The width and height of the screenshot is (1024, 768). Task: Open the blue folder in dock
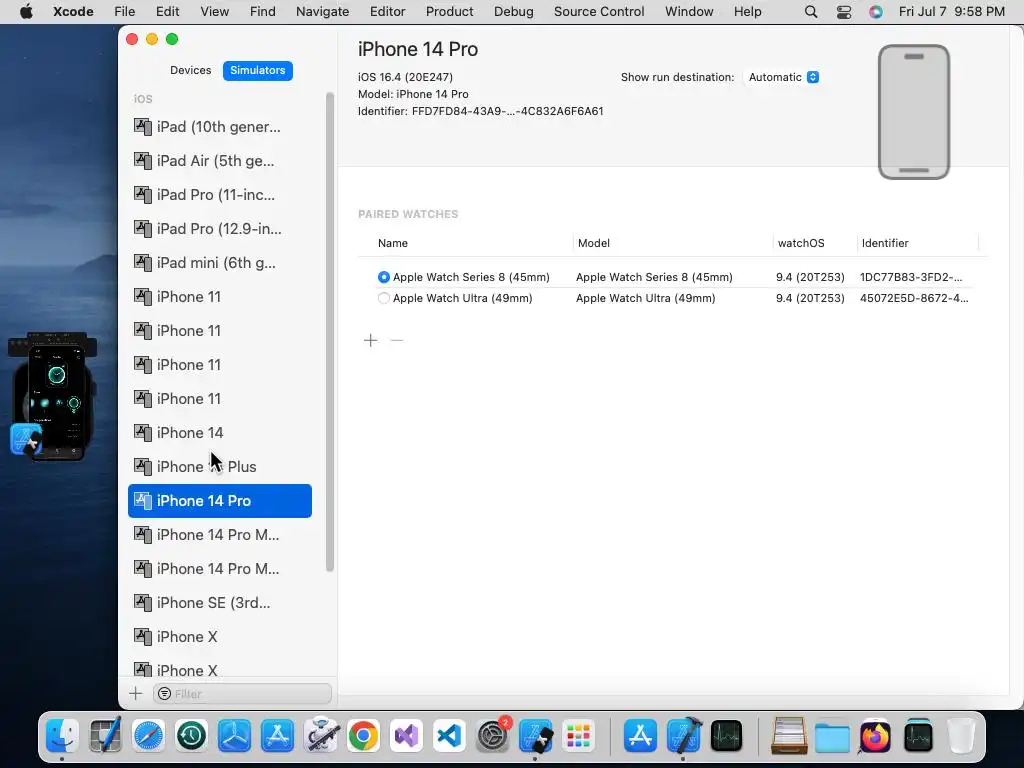click(832, 735)
